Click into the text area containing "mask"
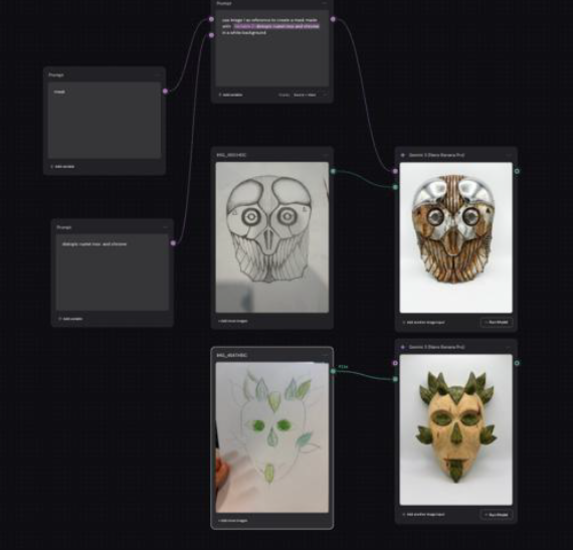 [105, 120]
